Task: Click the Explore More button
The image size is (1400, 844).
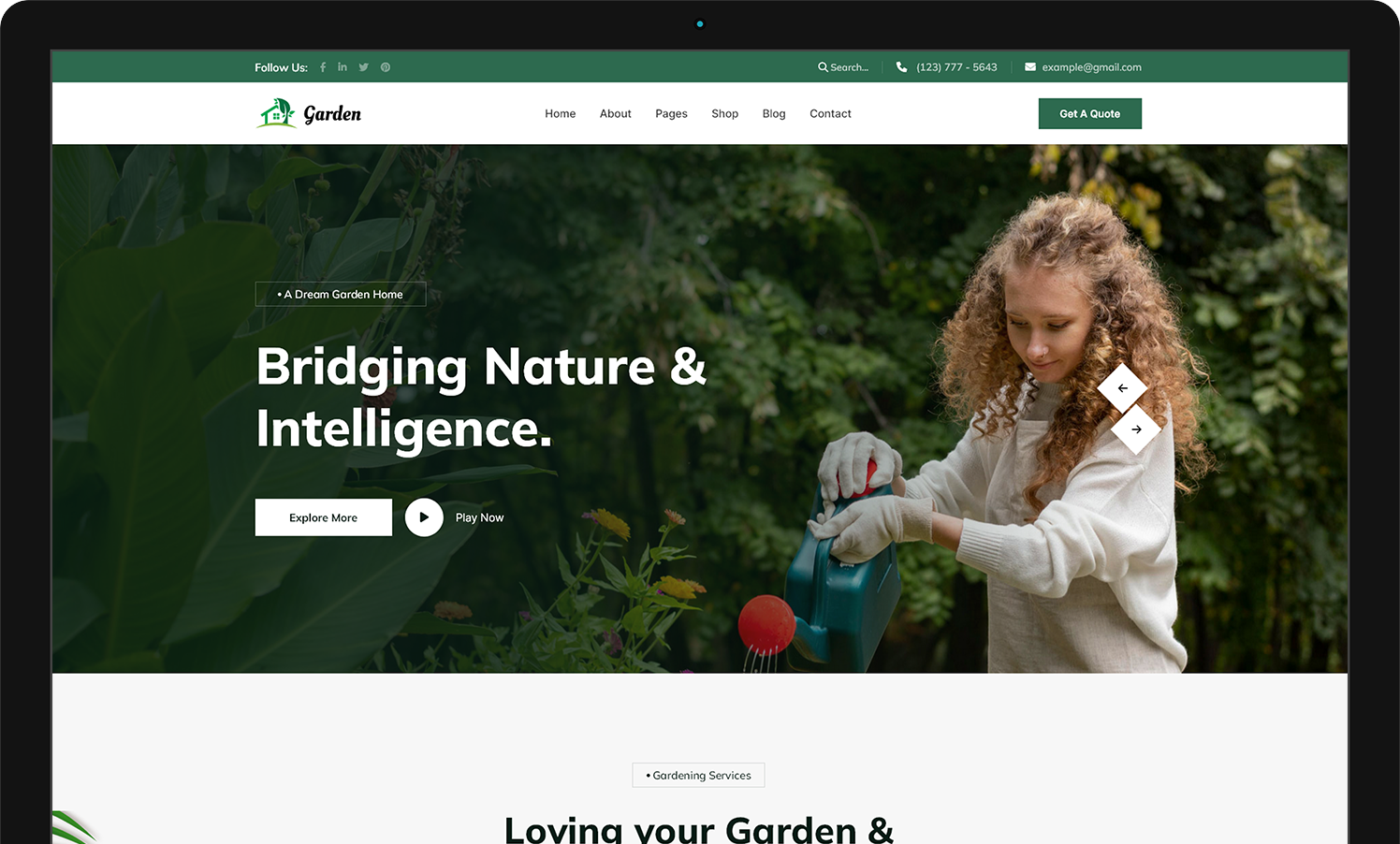Action: [x=324, y=517]
